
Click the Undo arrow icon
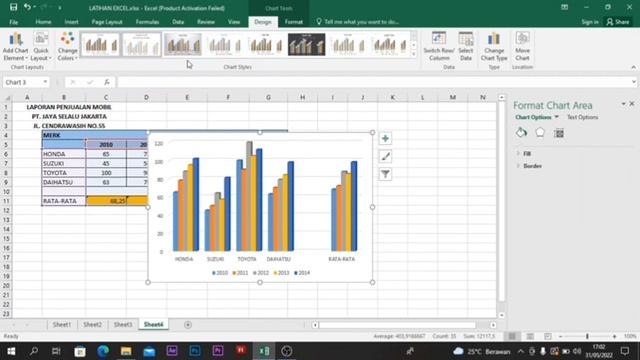pos(27,7)
